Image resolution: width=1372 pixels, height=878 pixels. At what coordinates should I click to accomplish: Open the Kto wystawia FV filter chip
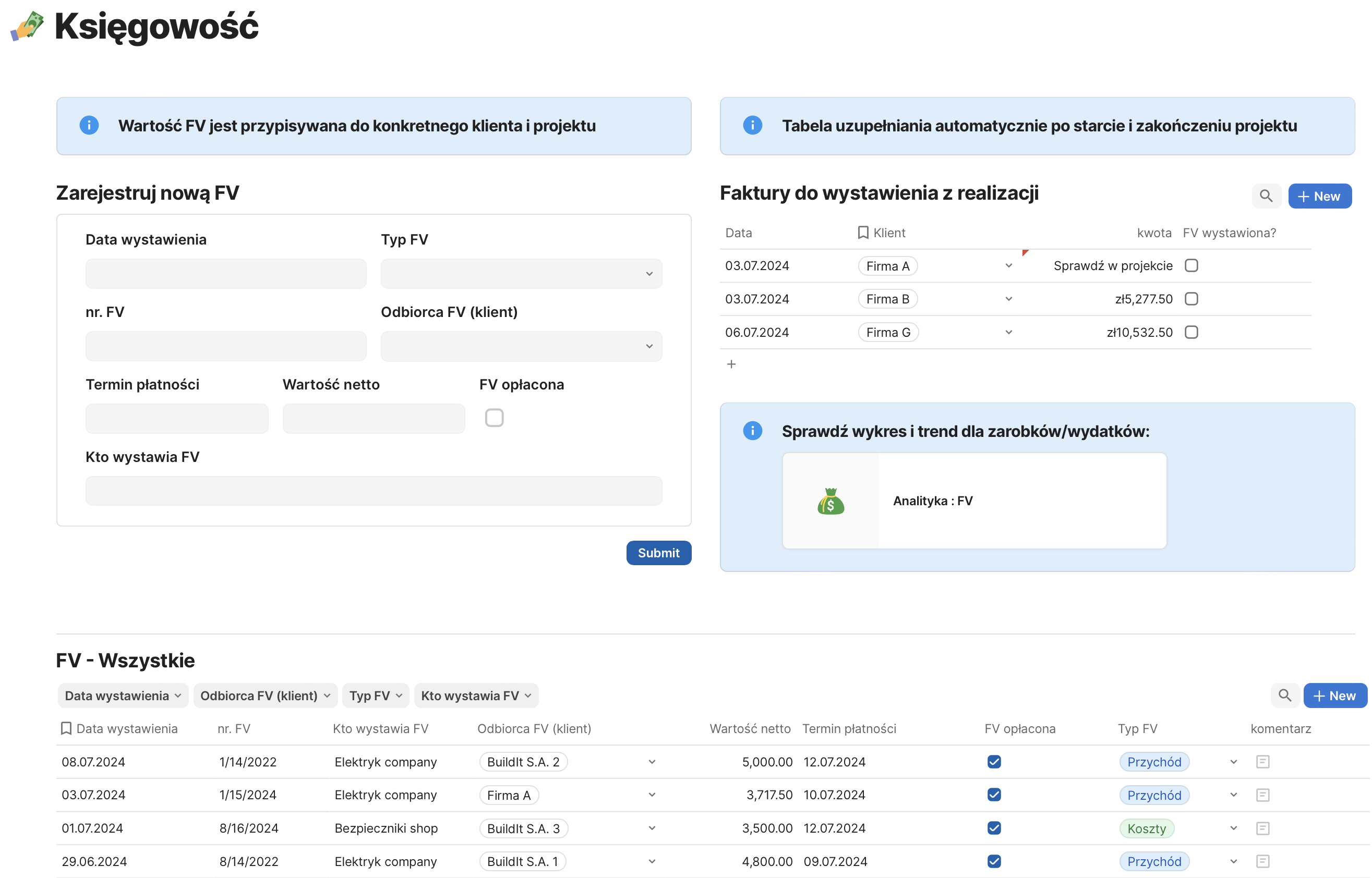(x=475, y=696)
